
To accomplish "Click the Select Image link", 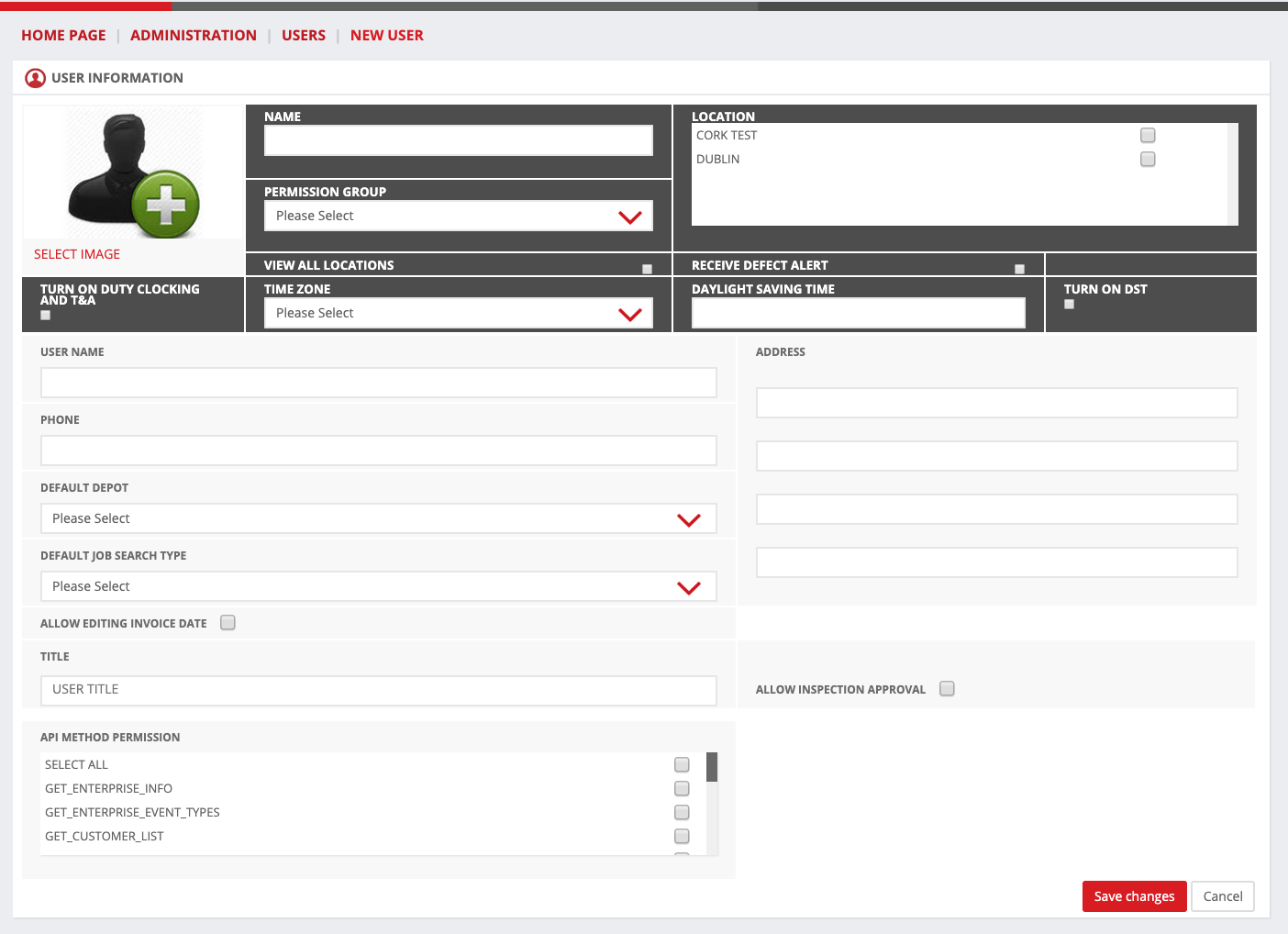I will click(77, 254).
